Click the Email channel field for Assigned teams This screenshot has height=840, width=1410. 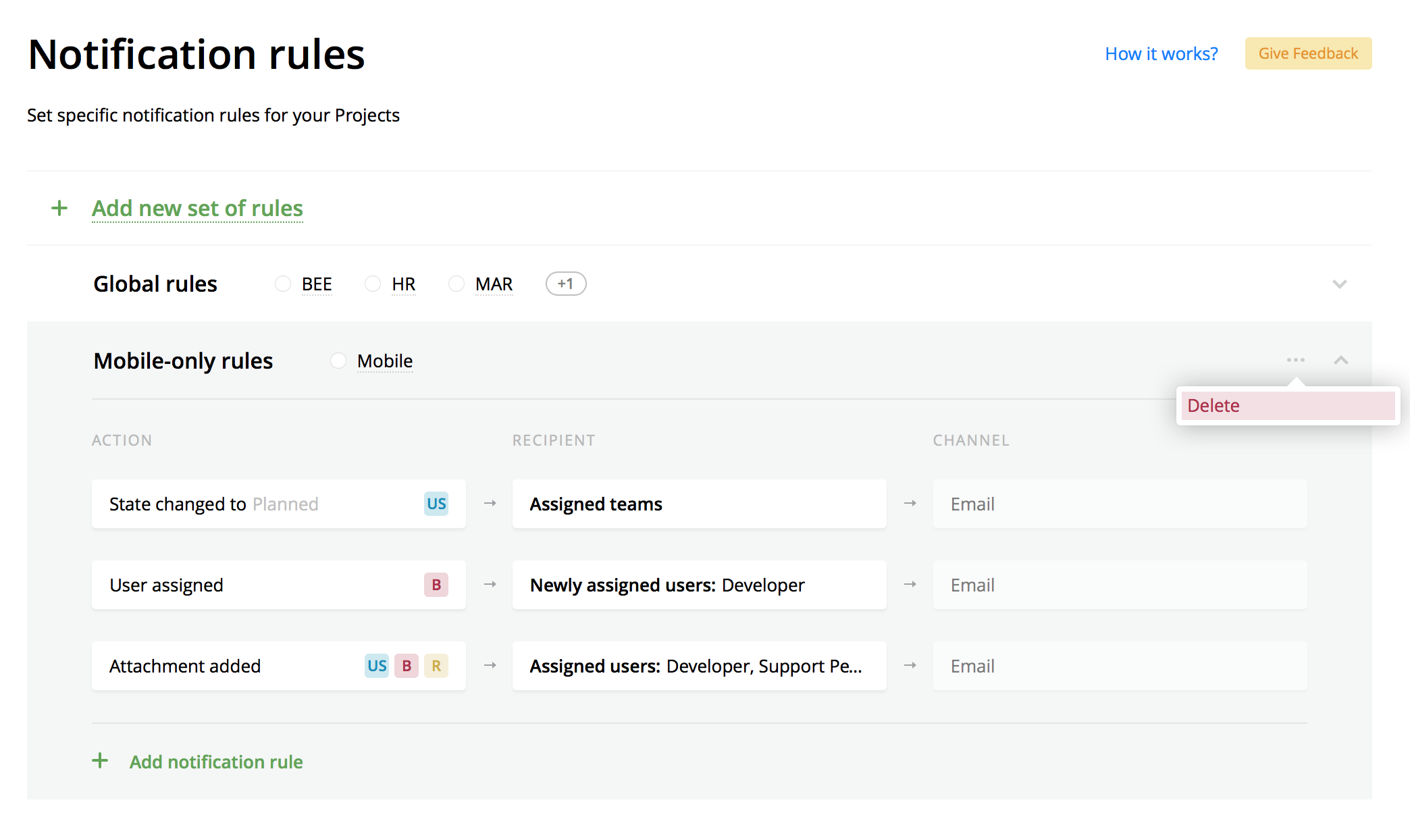click(x=1119, y=504)
